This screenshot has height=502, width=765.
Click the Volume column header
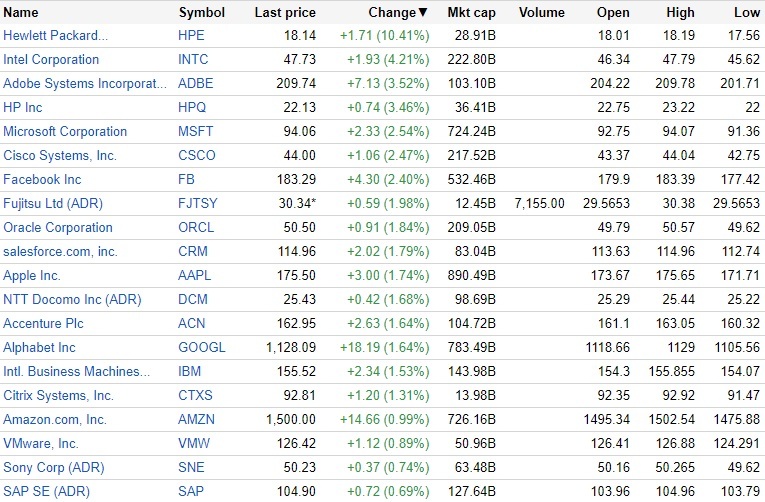(x=542, y=13)
